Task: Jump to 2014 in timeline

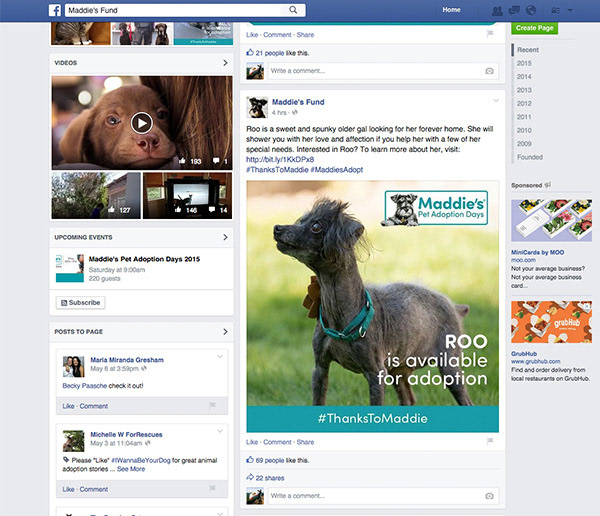Action: (x=524, y=77)
